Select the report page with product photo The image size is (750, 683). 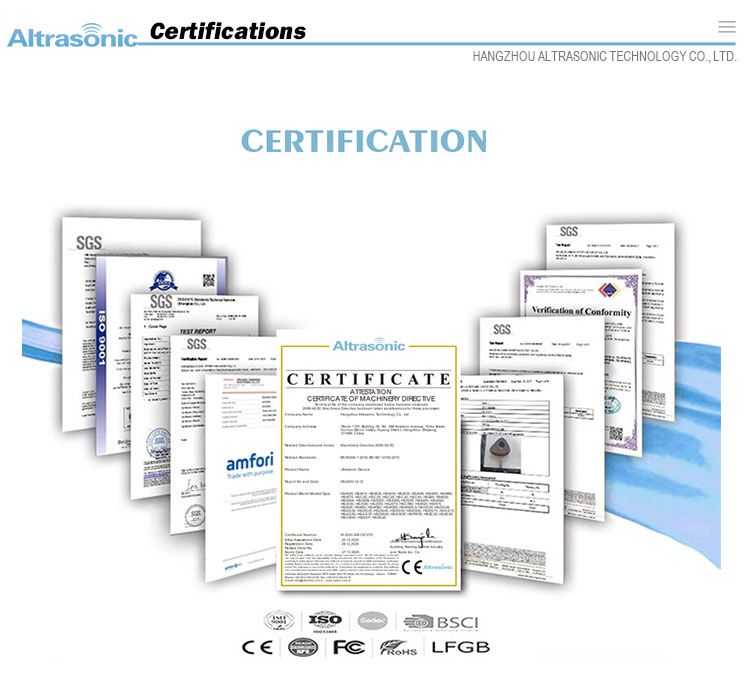click(x=512, y=478)
